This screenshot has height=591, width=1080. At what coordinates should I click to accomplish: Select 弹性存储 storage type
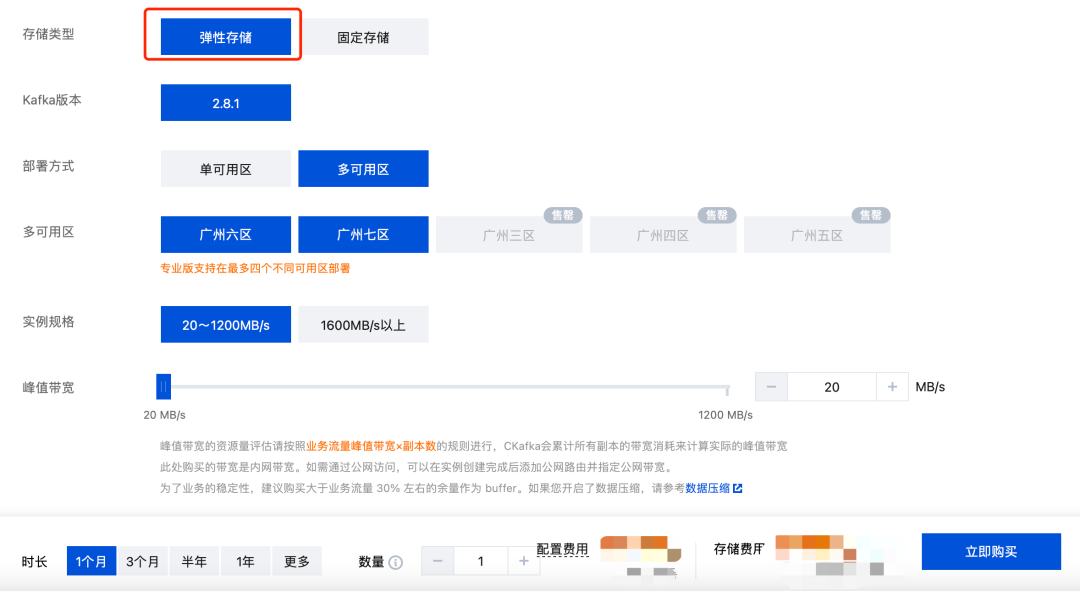(x=226, y=37)
